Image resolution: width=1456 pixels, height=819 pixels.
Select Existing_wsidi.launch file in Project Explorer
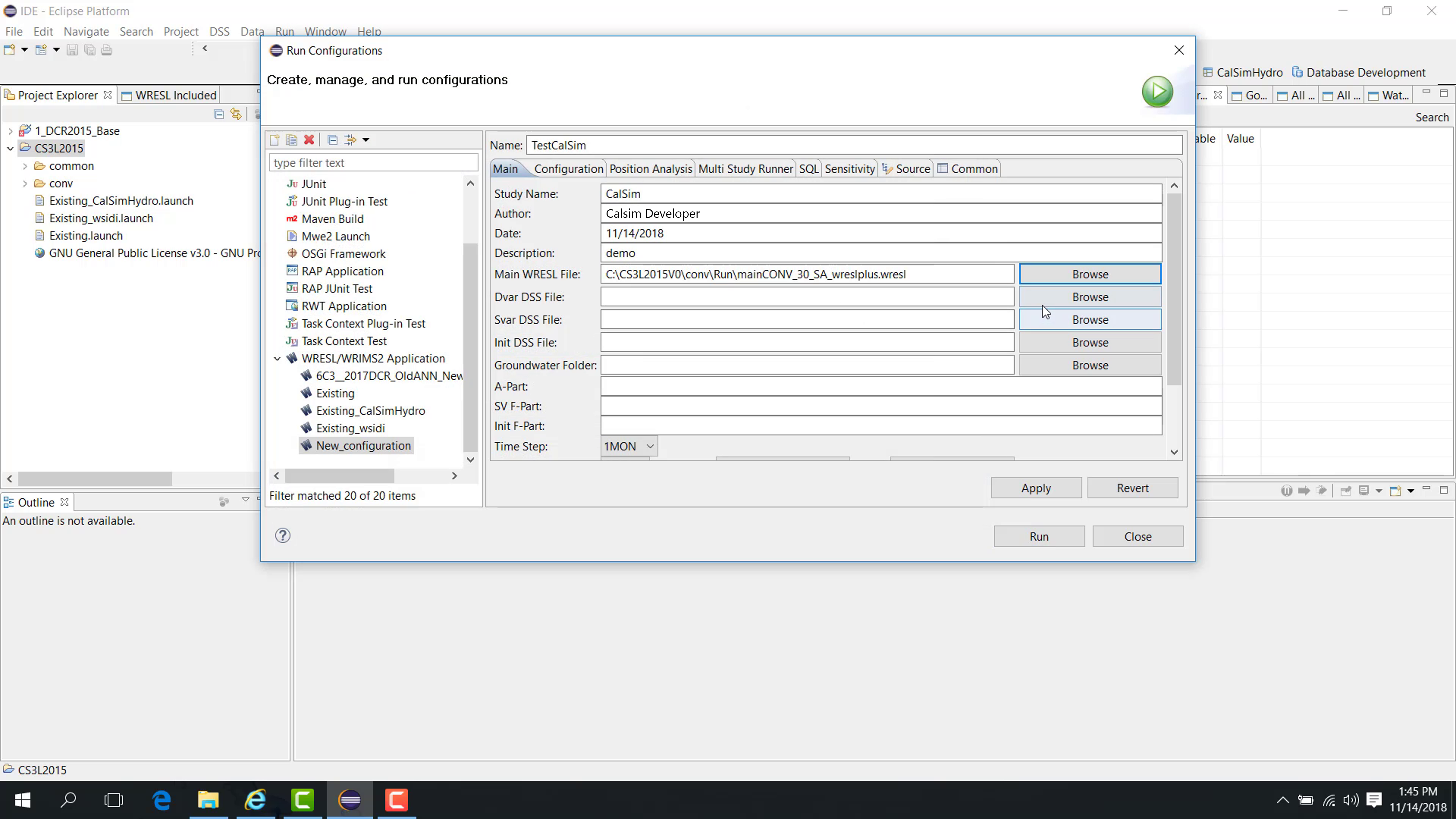coord(101,218)
